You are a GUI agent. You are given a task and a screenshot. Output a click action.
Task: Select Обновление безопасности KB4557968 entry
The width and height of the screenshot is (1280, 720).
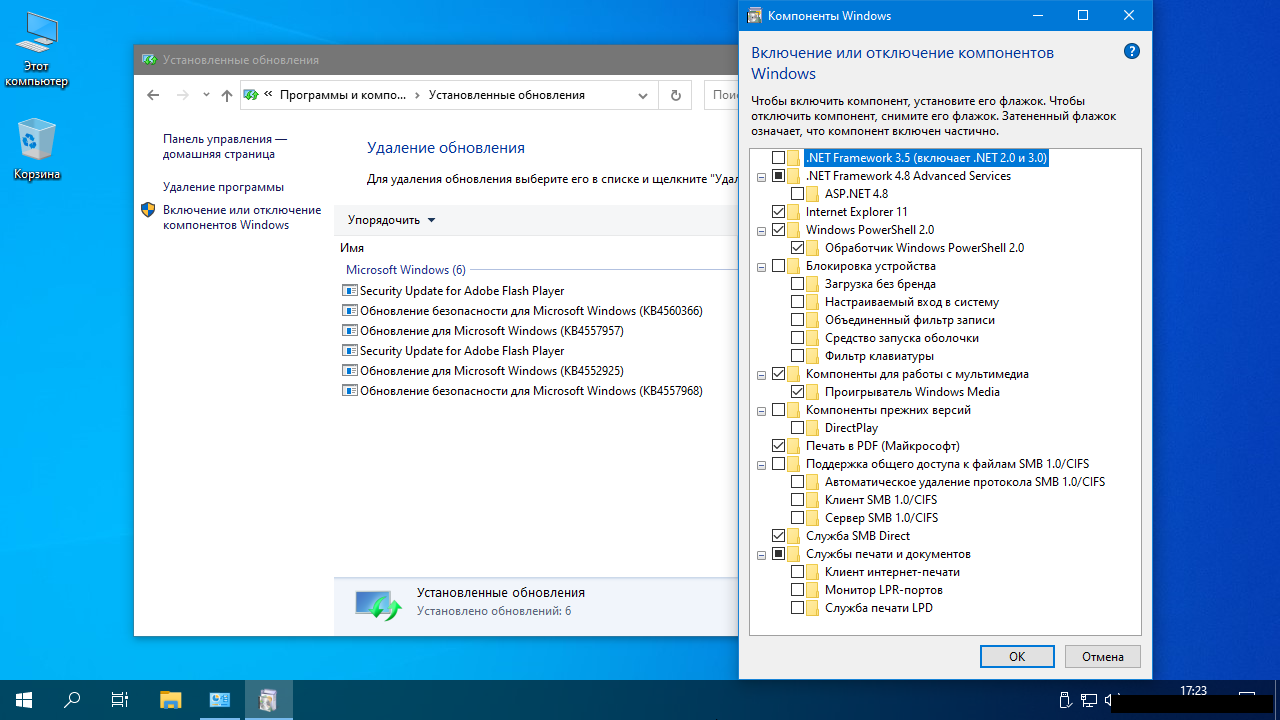tap(531, 391)
